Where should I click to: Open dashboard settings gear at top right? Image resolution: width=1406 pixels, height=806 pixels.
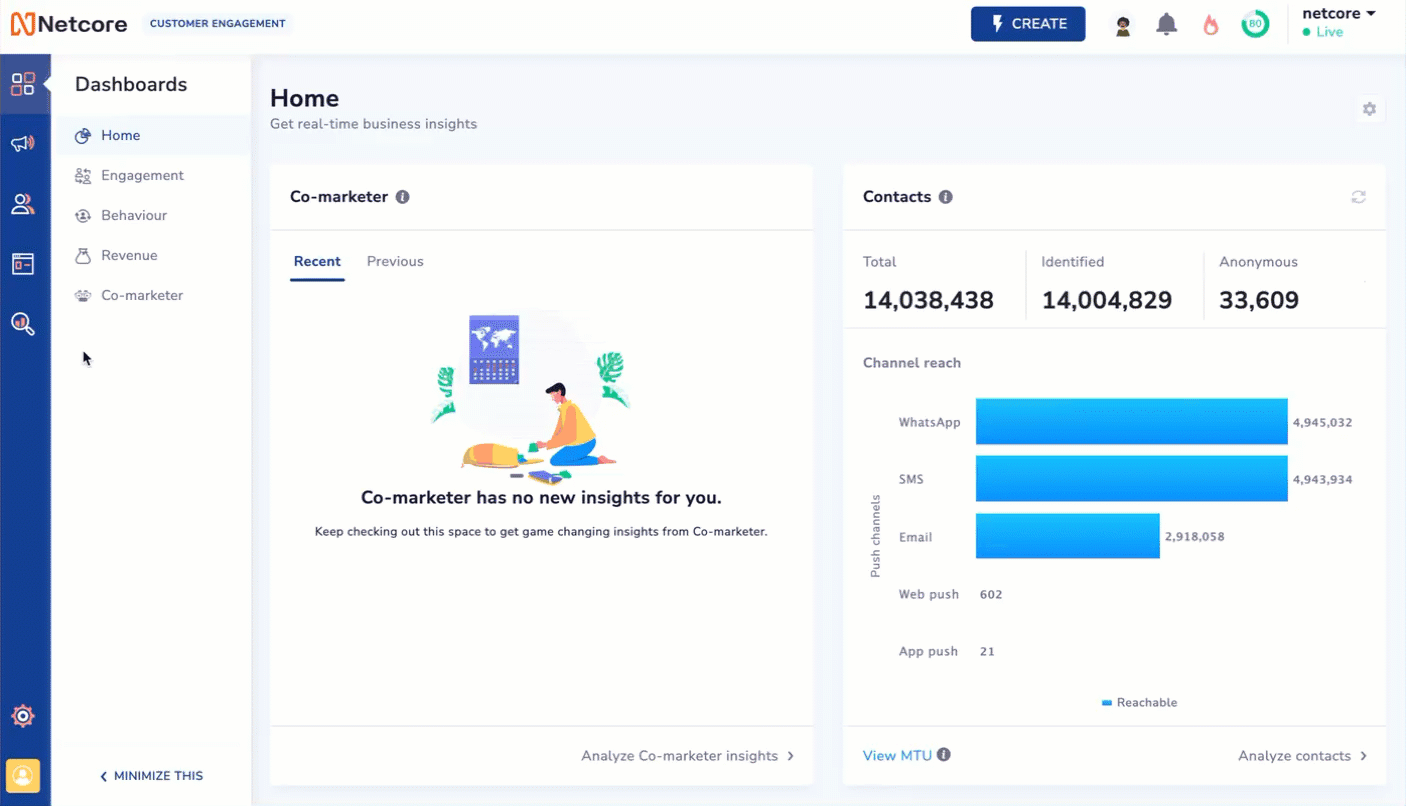pos(1369,109)
